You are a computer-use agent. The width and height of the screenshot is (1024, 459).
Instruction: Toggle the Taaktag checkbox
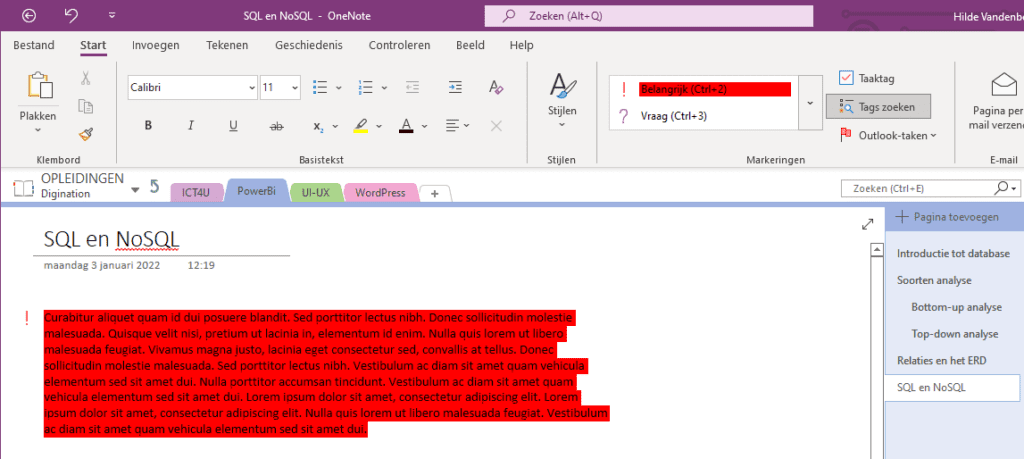click(847, 78)
